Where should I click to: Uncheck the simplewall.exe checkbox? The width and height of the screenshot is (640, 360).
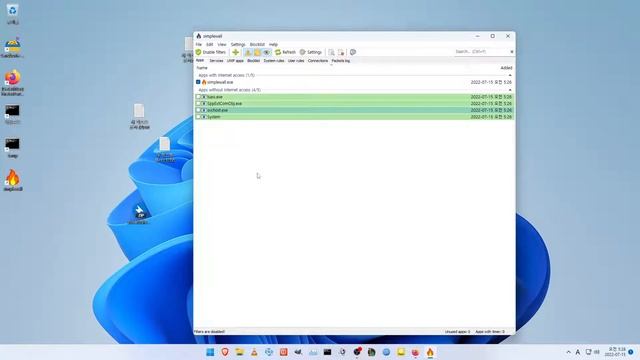198,82
